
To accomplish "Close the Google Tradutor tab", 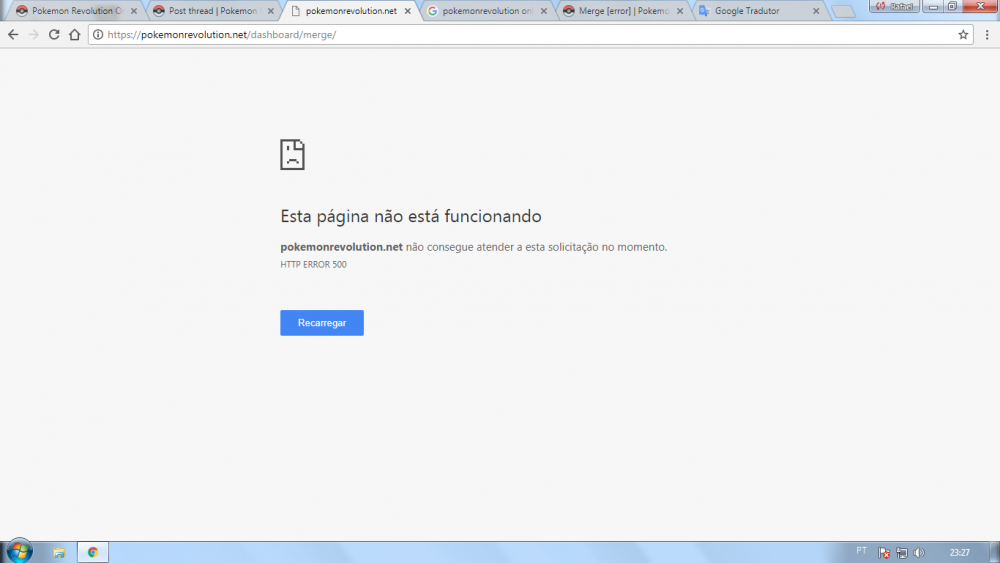I will click(816, 11).
